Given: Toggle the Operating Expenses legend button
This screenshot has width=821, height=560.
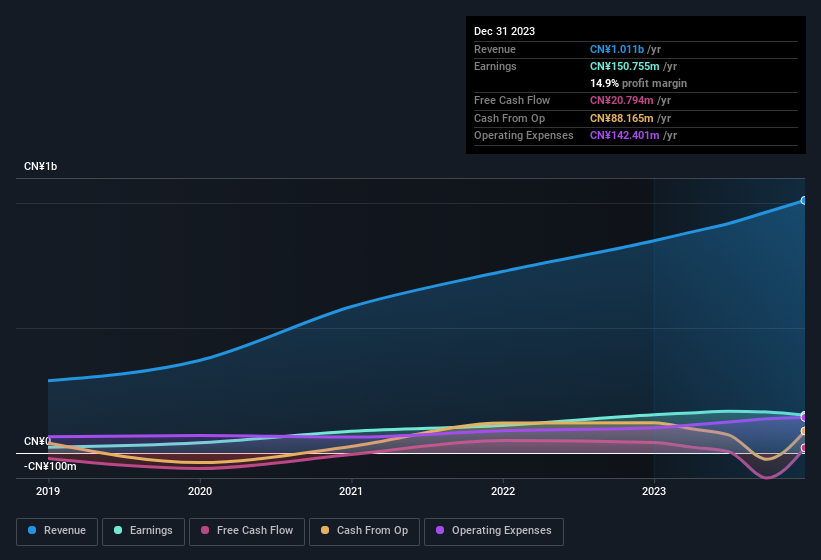Looking at the screenshot, I should click(494, 531).
